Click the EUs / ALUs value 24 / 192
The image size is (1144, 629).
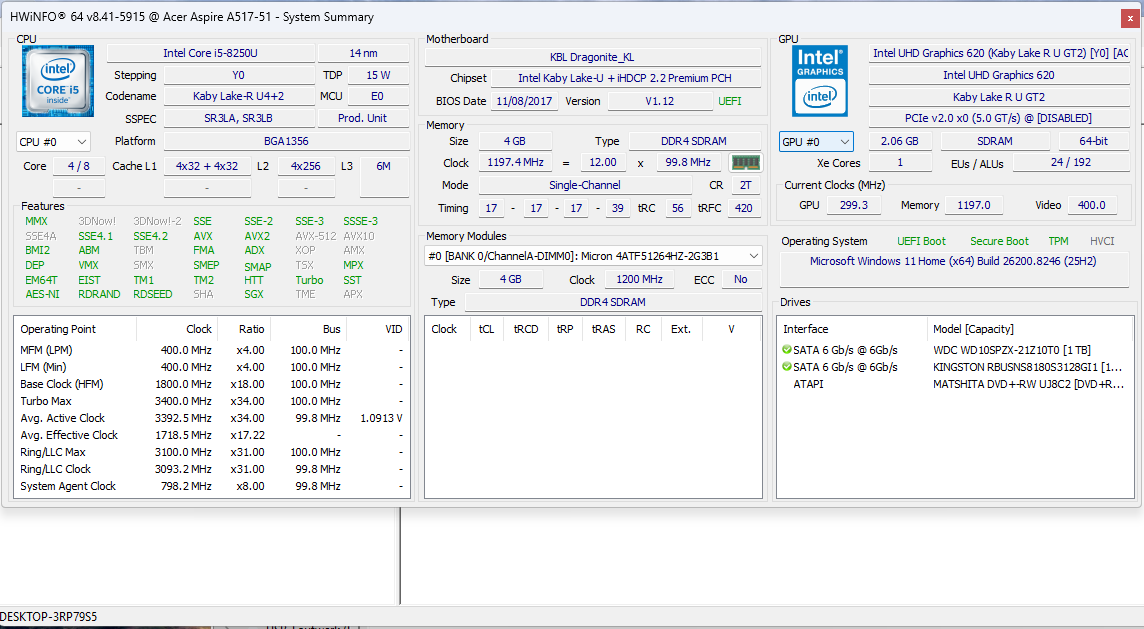click(1071, 163)
